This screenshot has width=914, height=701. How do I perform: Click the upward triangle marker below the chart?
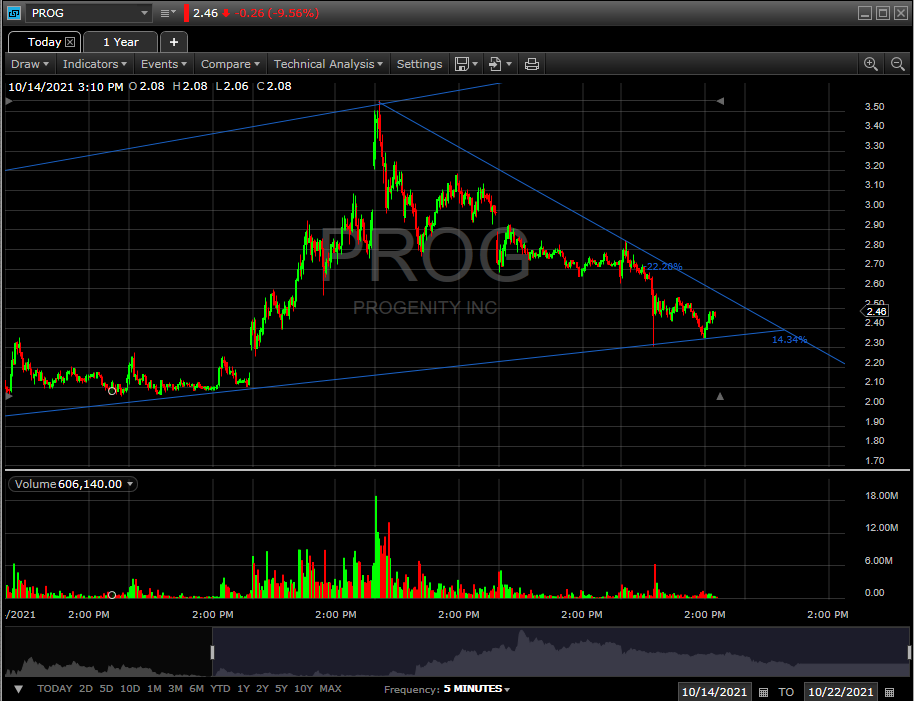tap(720, 396)
